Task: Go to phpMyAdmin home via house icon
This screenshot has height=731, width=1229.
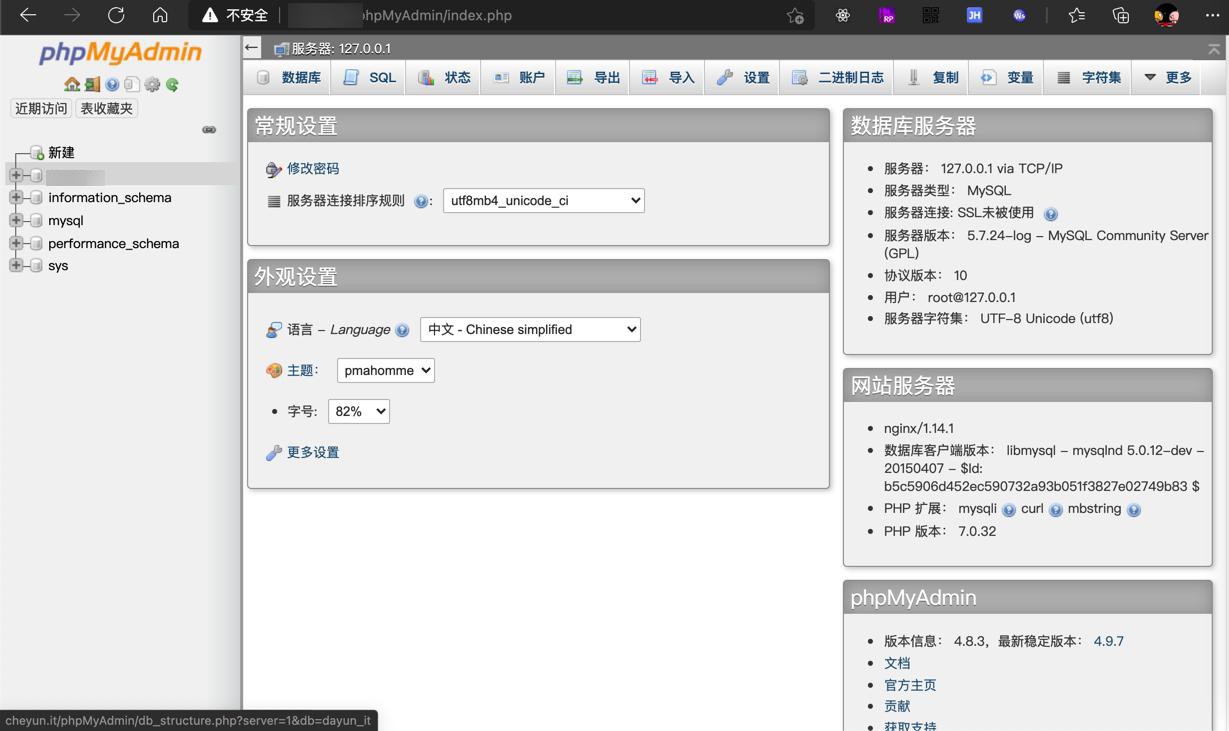Action: (x=72, y=85)
